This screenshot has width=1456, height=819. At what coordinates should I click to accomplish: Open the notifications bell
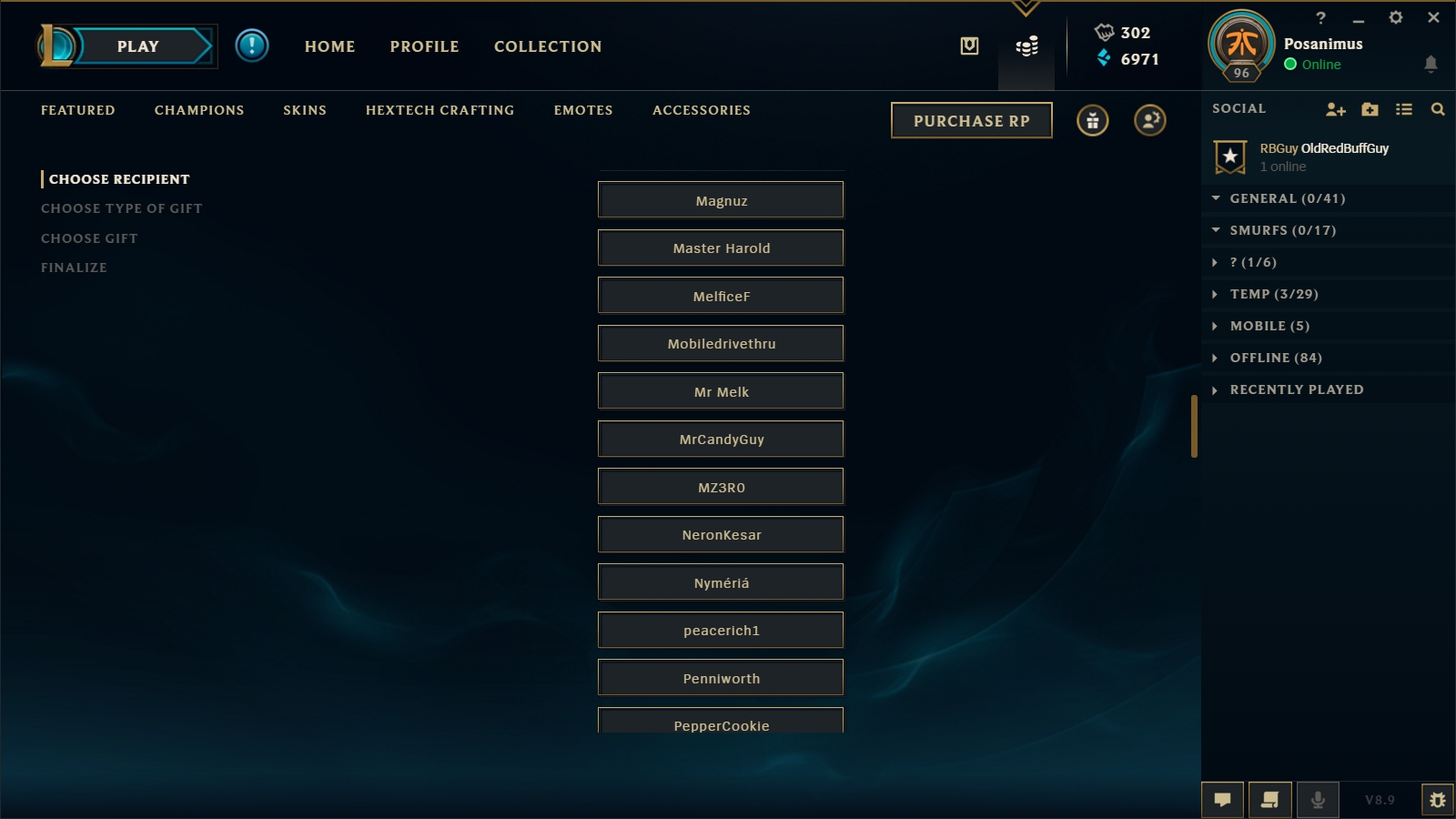[x=1431, y=64]
